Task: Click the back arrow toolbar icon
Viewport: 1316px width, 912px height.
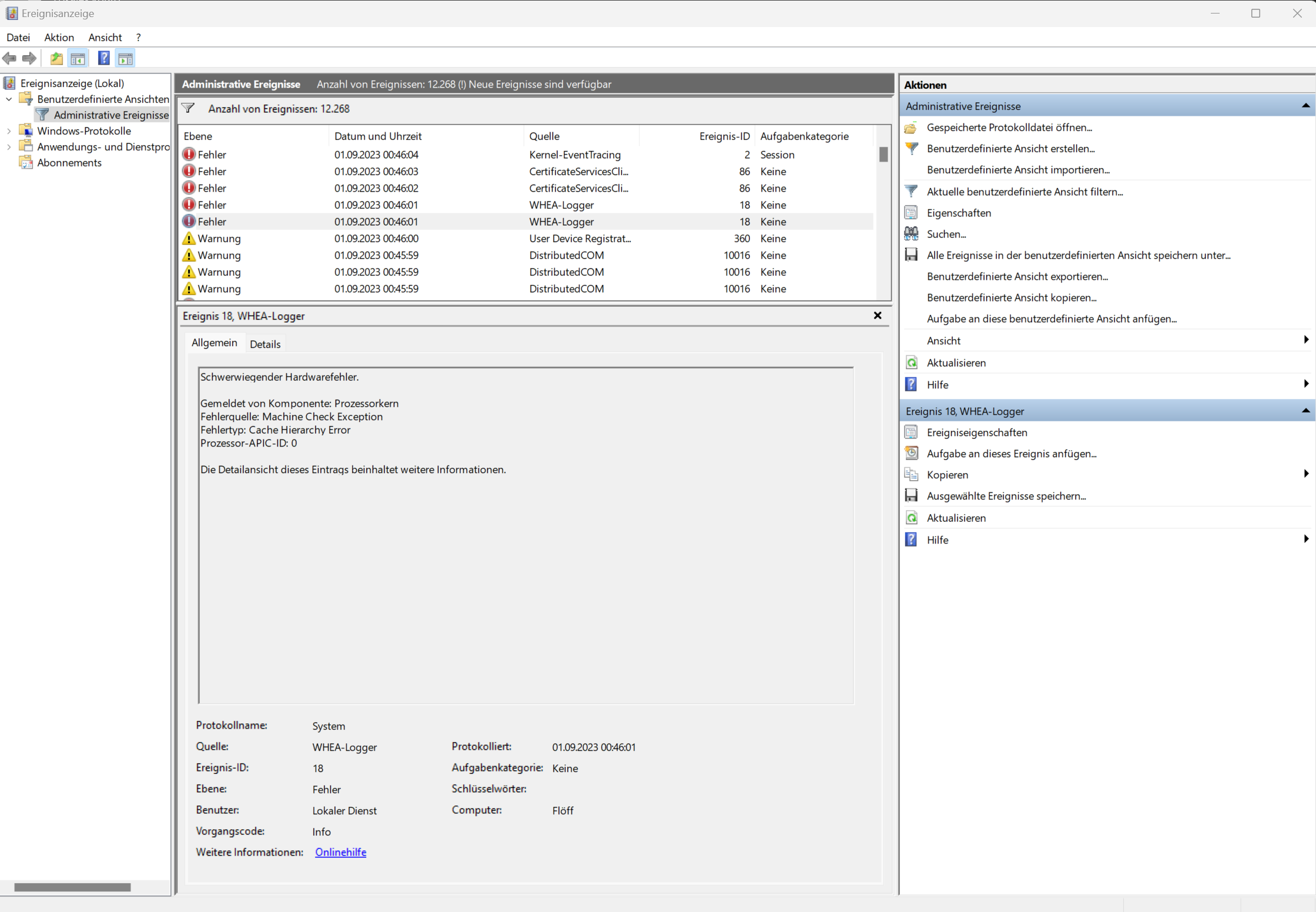Action: click(x=10, y=58)
